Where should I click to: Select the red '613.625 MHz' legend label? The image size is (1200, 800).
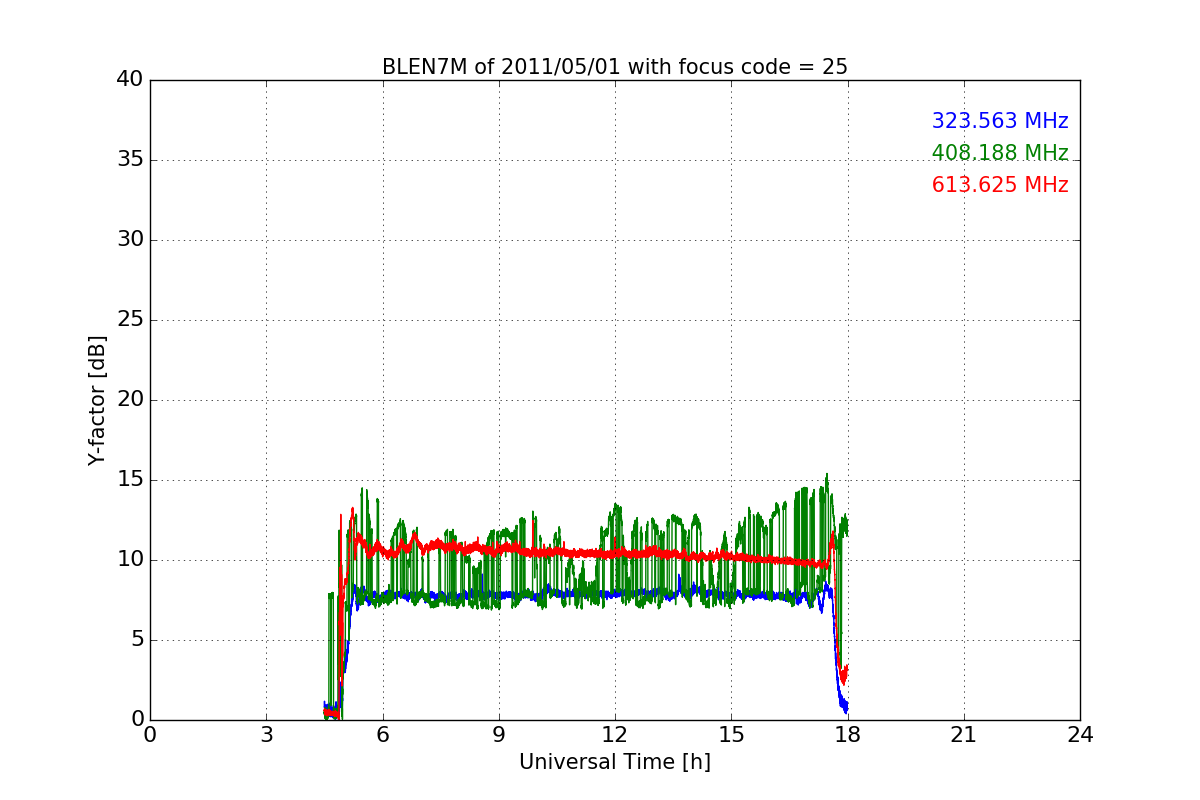tap(1000, 185)
